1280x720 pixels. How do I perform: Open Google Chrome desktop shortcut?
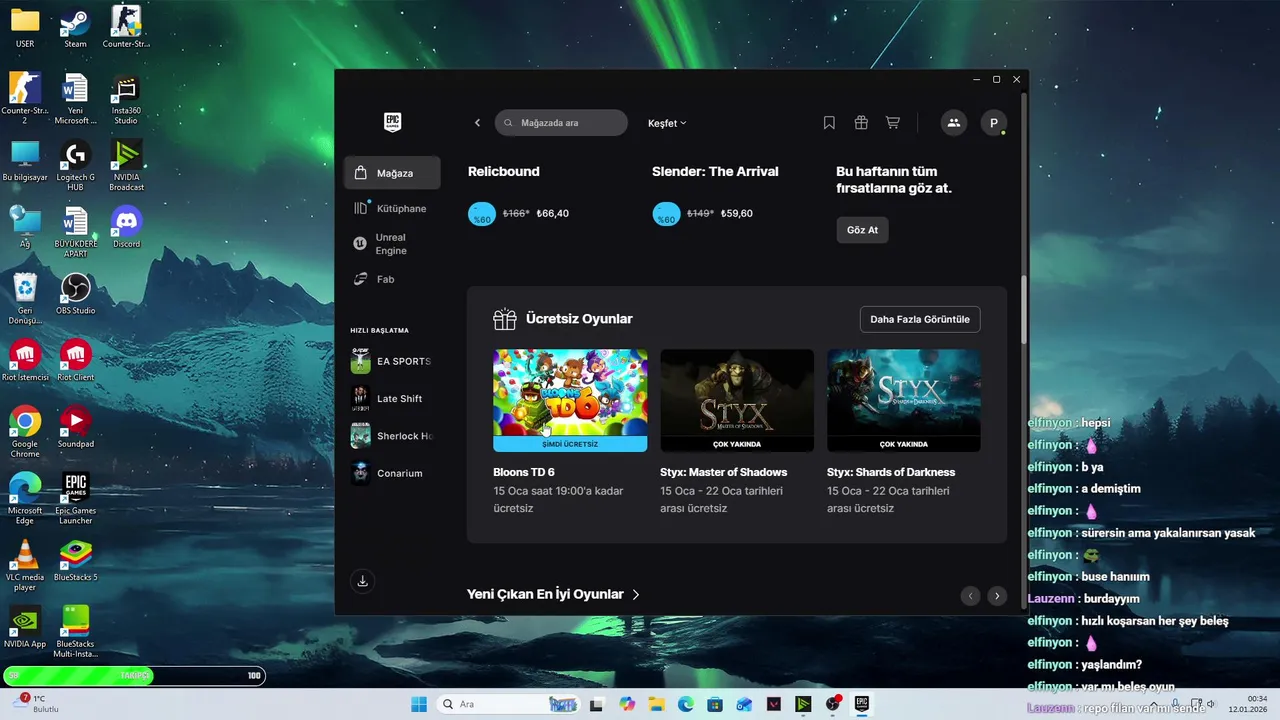point(24,433)
